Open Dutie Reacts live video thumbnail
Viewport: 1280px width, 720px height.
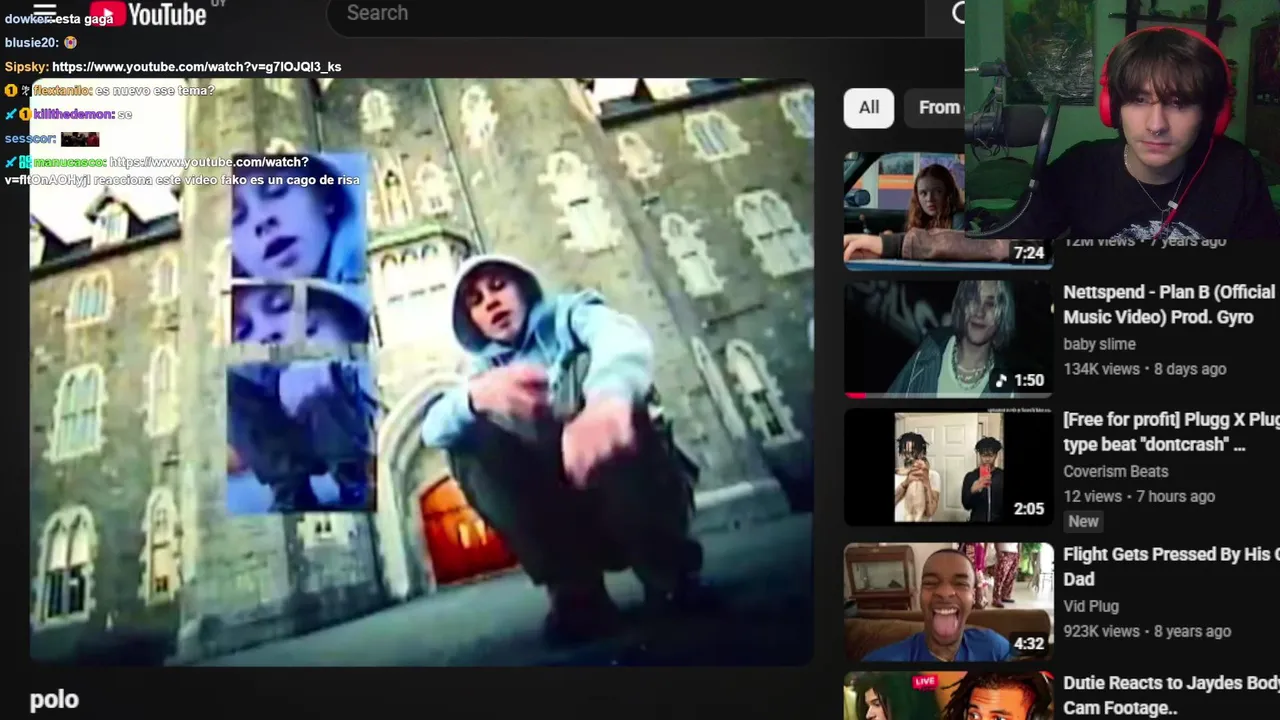click(947, 696)
